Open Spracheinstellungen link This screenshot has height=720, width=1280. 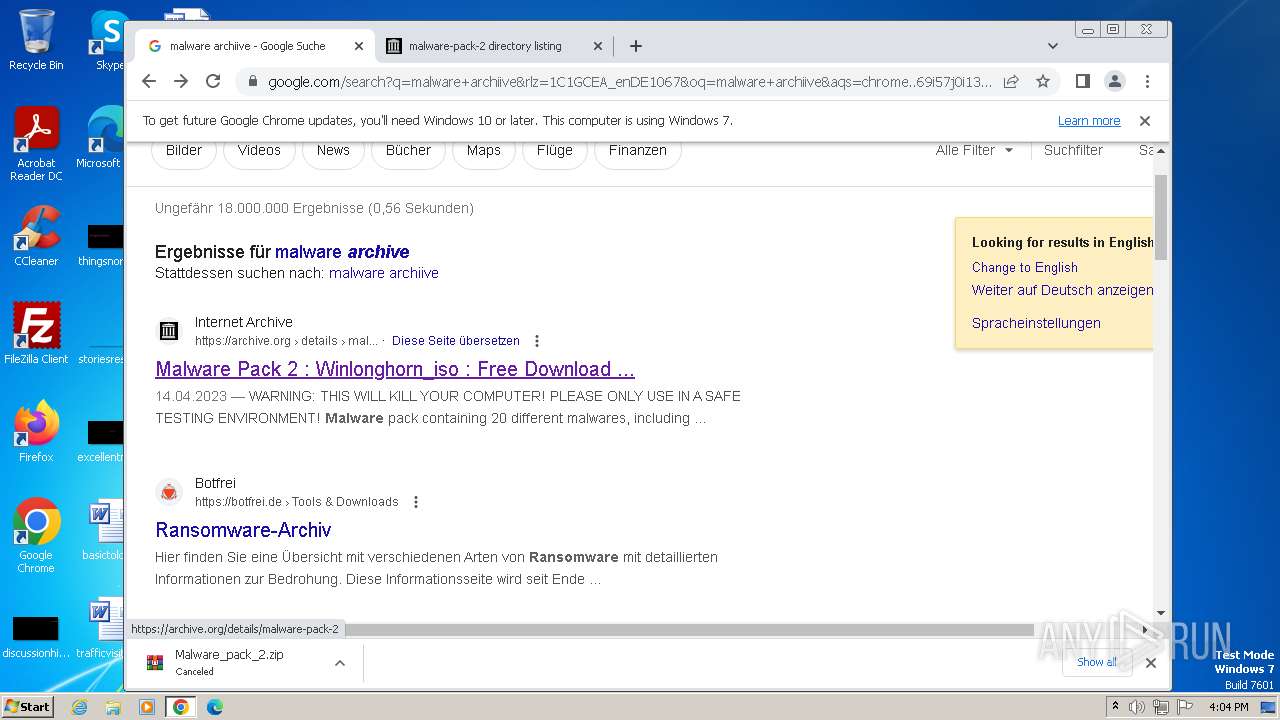coord(1036,324)
